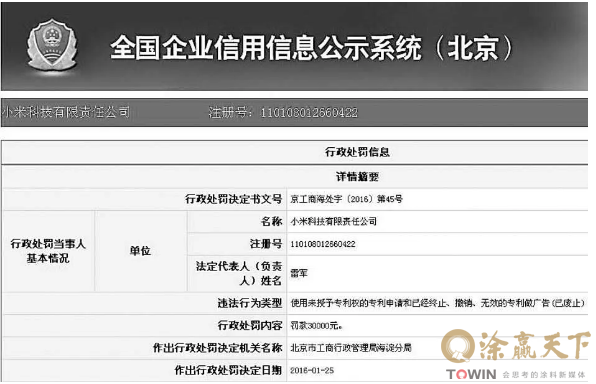
Task: Click legal representative name 雷军
Action: coord(299,273)
